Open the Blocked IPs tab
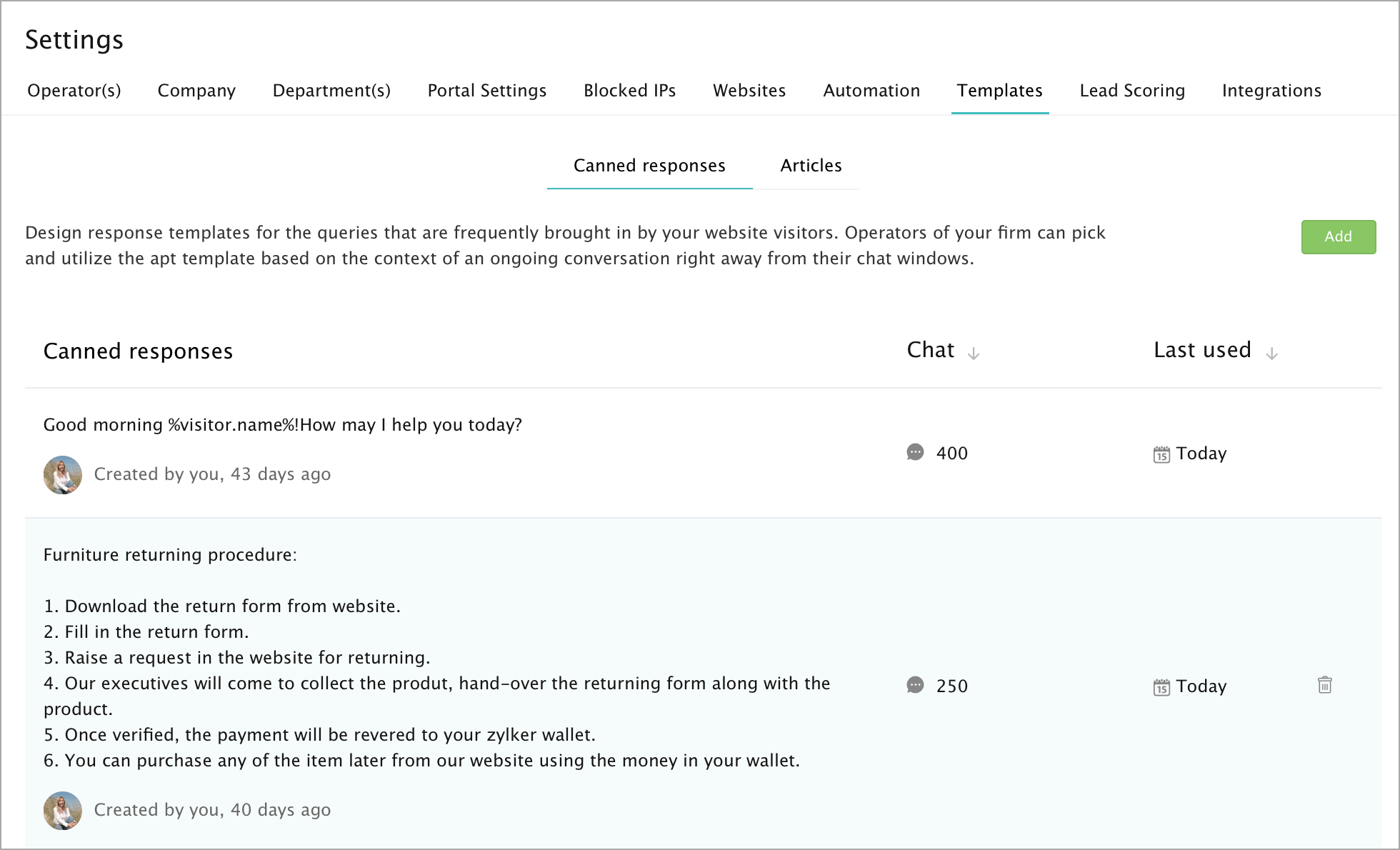 pos(629,91)
